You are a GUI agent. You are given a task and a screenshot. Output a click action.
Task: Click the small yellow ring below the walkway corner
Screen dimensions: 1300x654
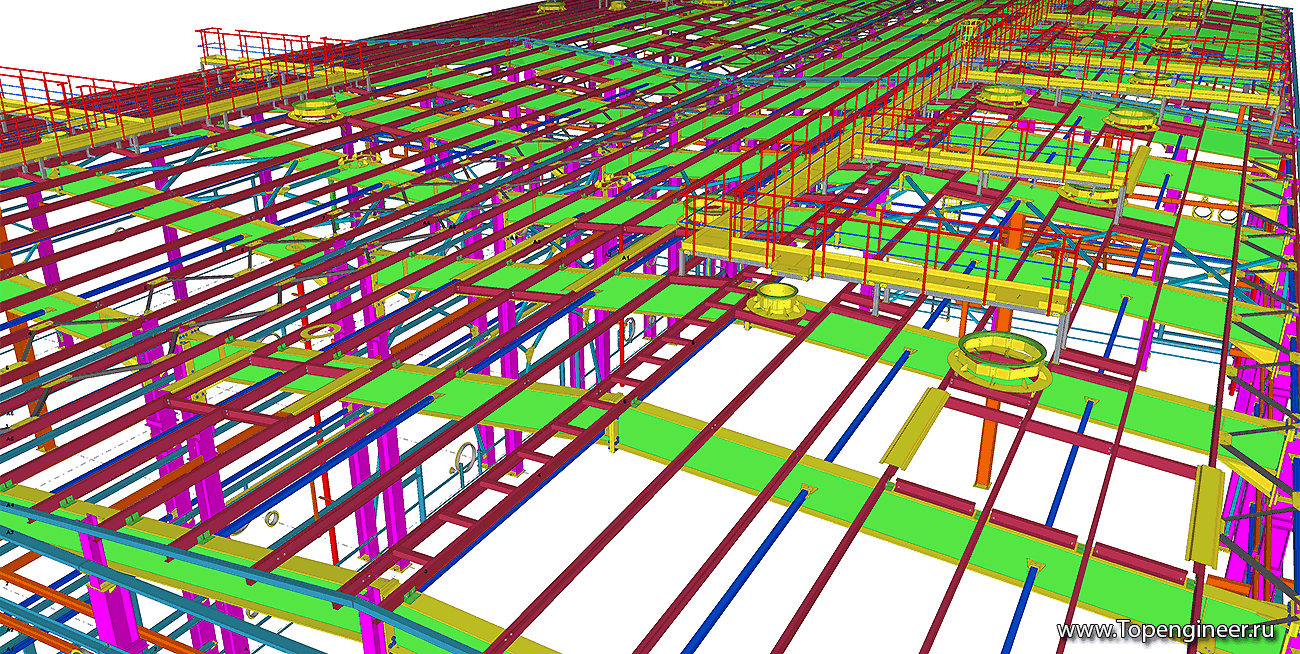[775, 301]
